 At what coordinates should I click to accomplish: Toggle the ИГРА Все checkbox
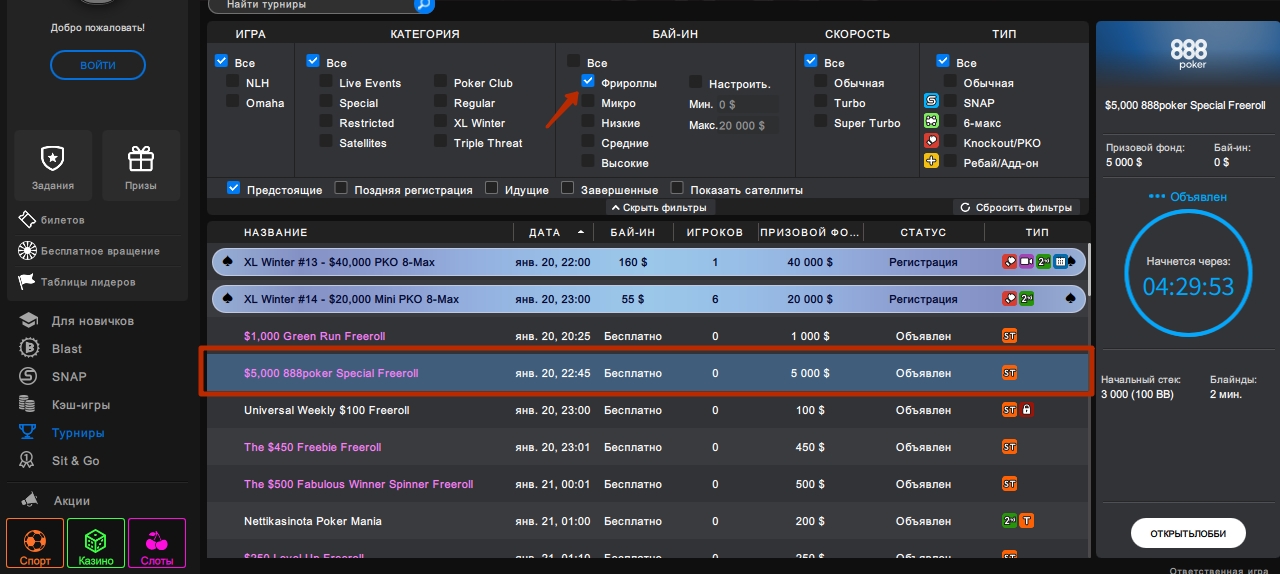[222, 62]
